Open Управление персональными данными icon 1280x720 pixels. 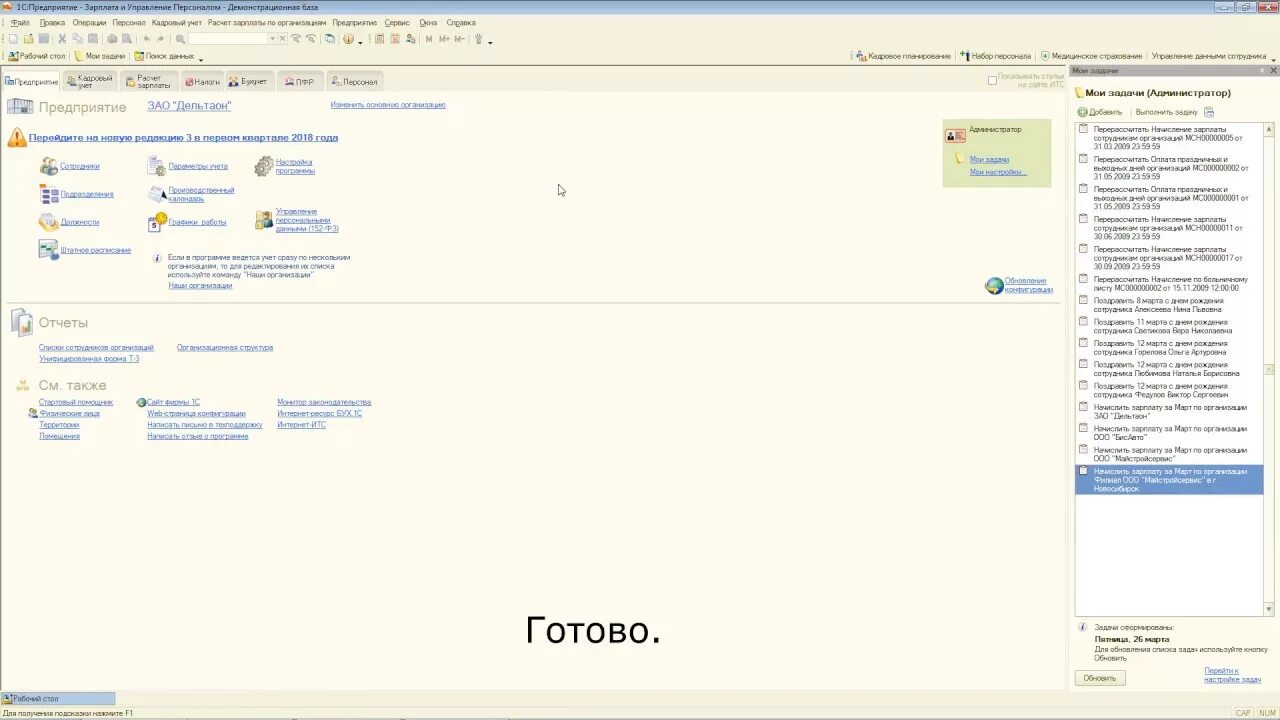tap(263, 220)
